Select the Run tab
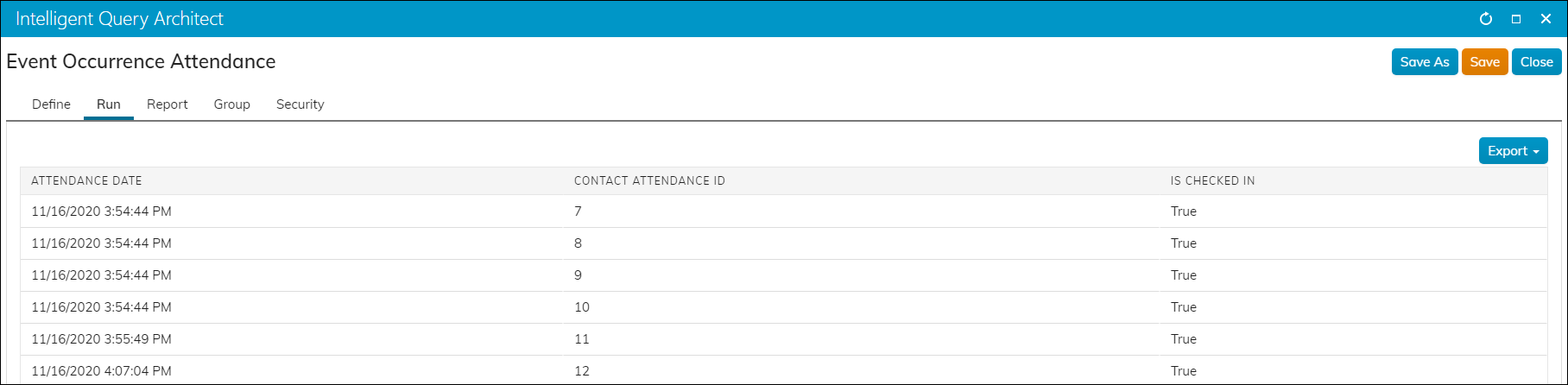The height and width of the screenshot is (385, 1568). coord(108,104)
